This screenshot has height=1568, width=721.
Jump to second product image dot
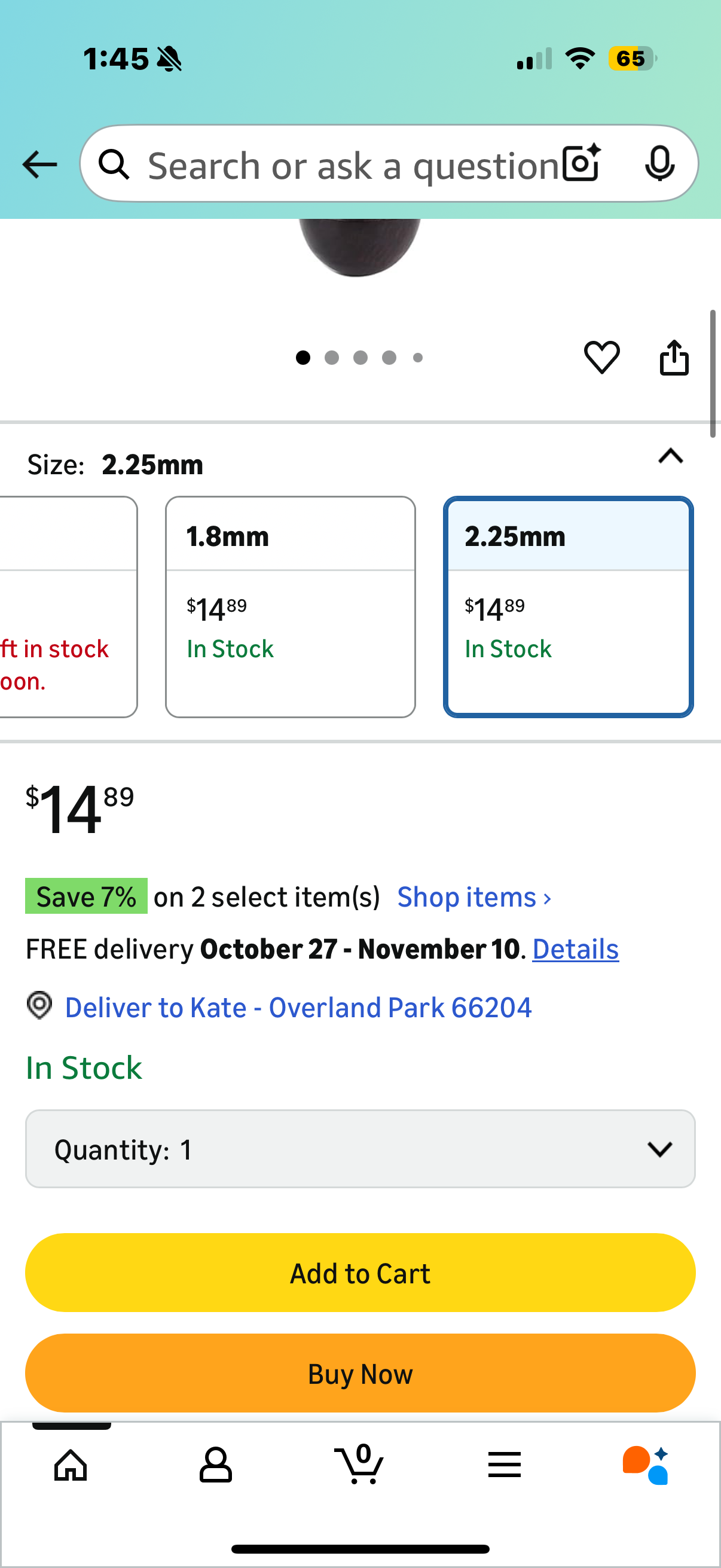coord(332,357)
